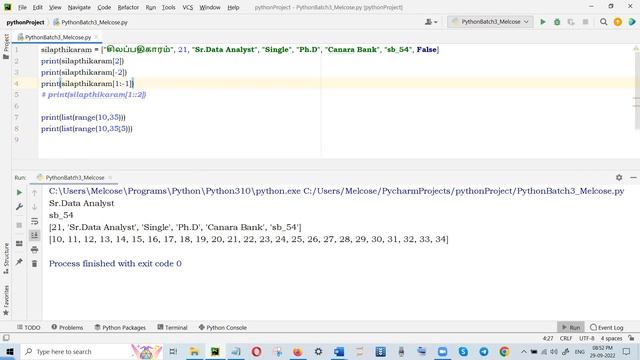
Task: Open the Window menu
Action: (210, 7)
